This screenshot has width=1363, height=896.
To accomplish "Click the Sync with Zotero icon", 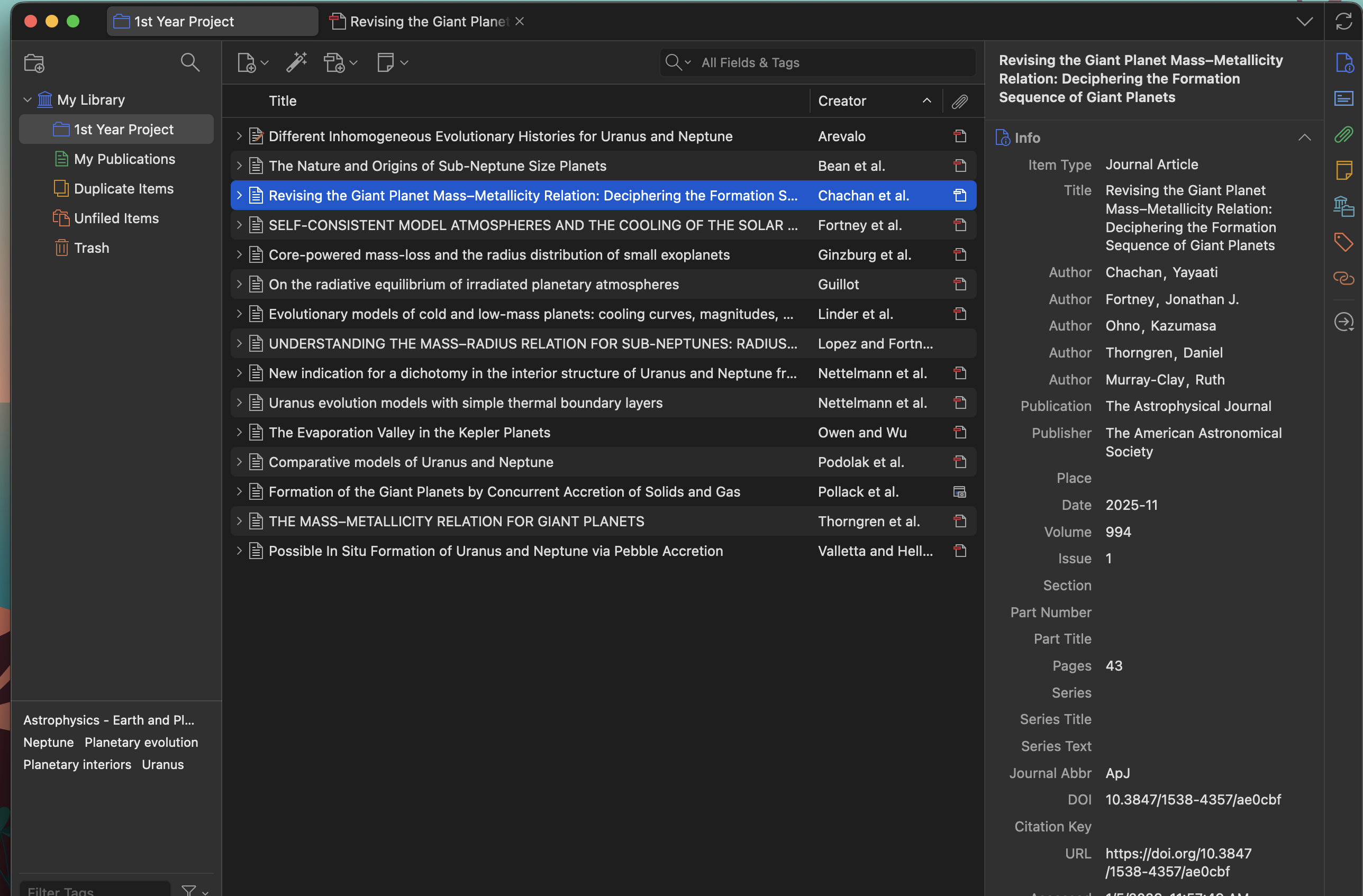I will pyautogui.click(x=1343, y=22).
